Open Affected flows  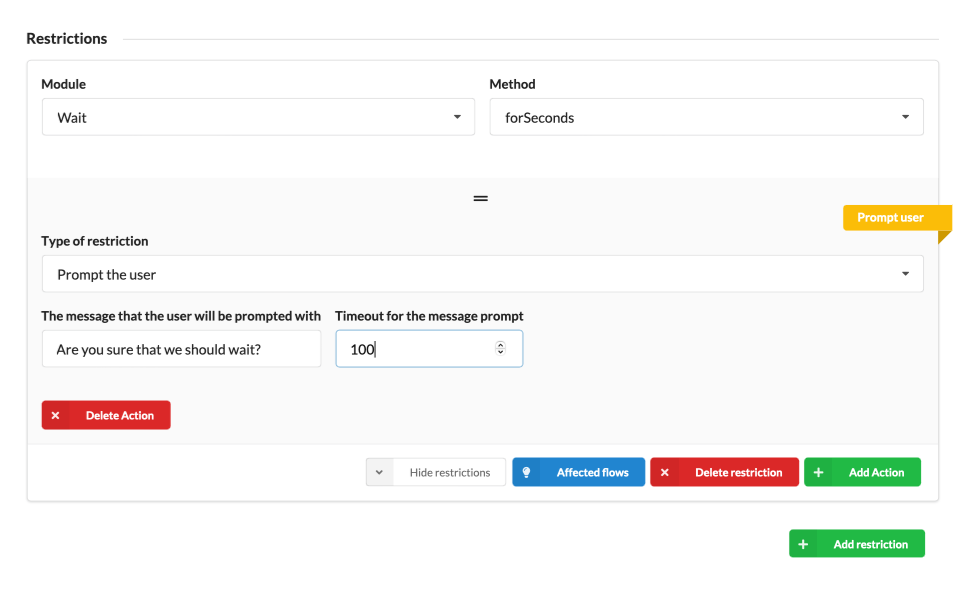pos(578,472)
